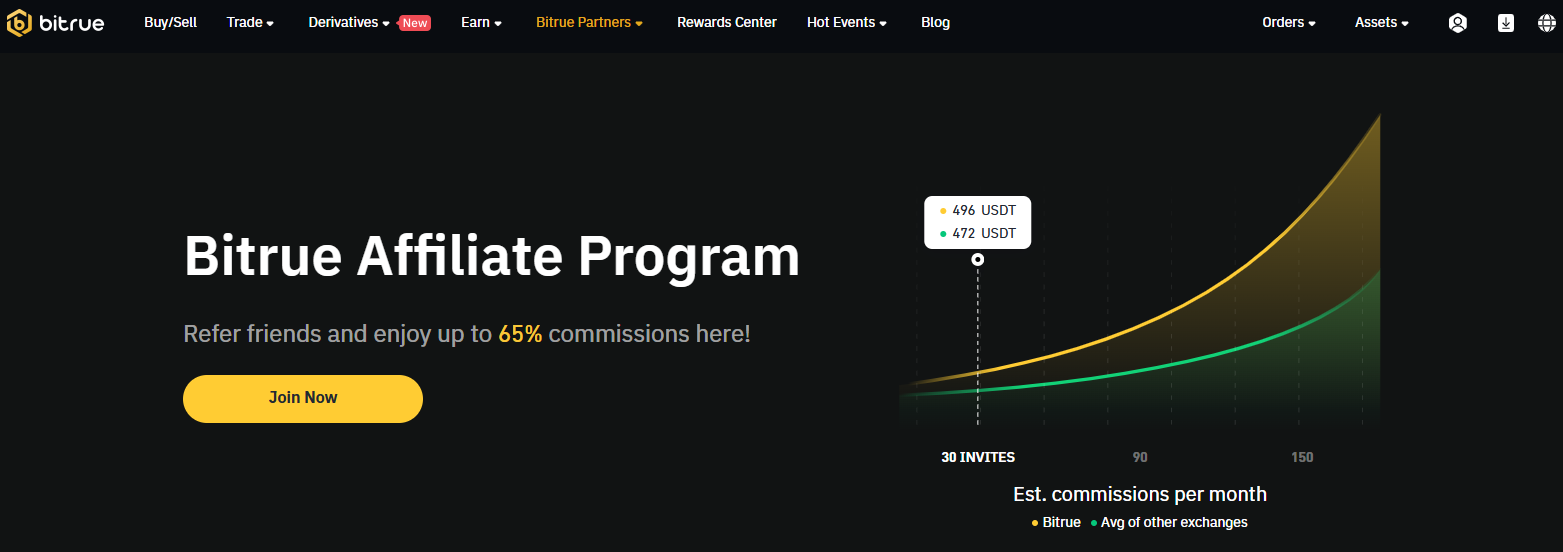1563x552 pixels.
Task: Click the download app icon
Action: pos(1506,23)
